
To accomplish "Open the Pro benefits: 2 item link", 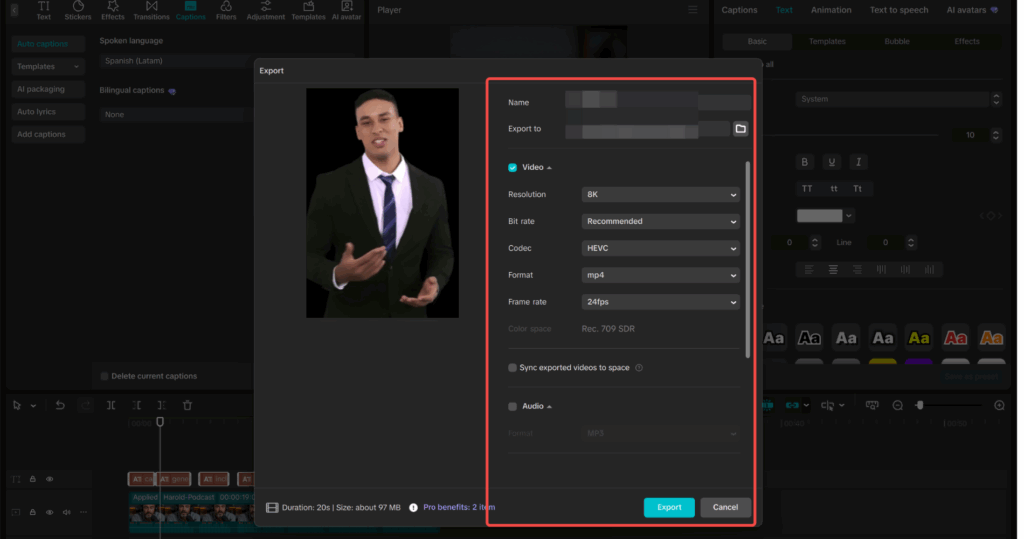I will coord(459,508).
